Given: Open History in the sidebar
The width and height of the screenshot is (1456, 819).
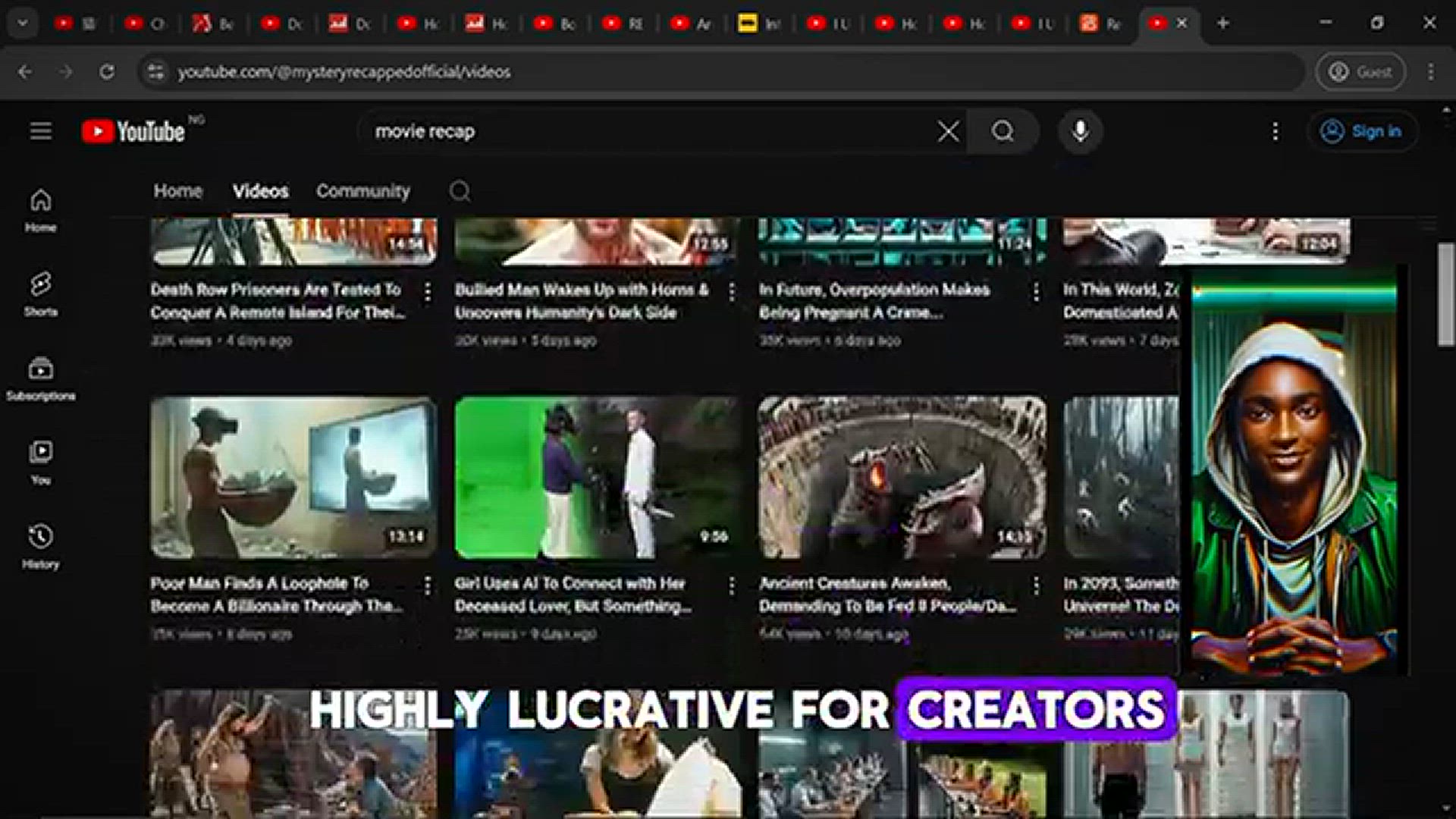Looking at the screenshot, I should (41, 546).
